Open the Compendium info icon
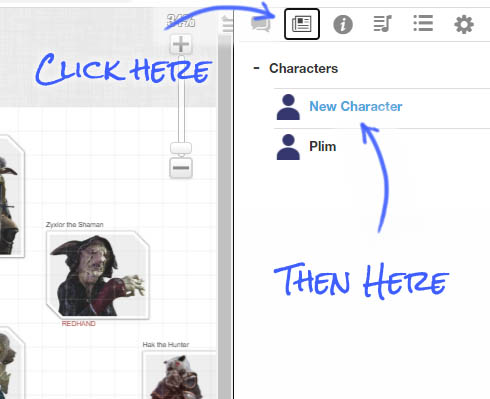 point(343,24)
